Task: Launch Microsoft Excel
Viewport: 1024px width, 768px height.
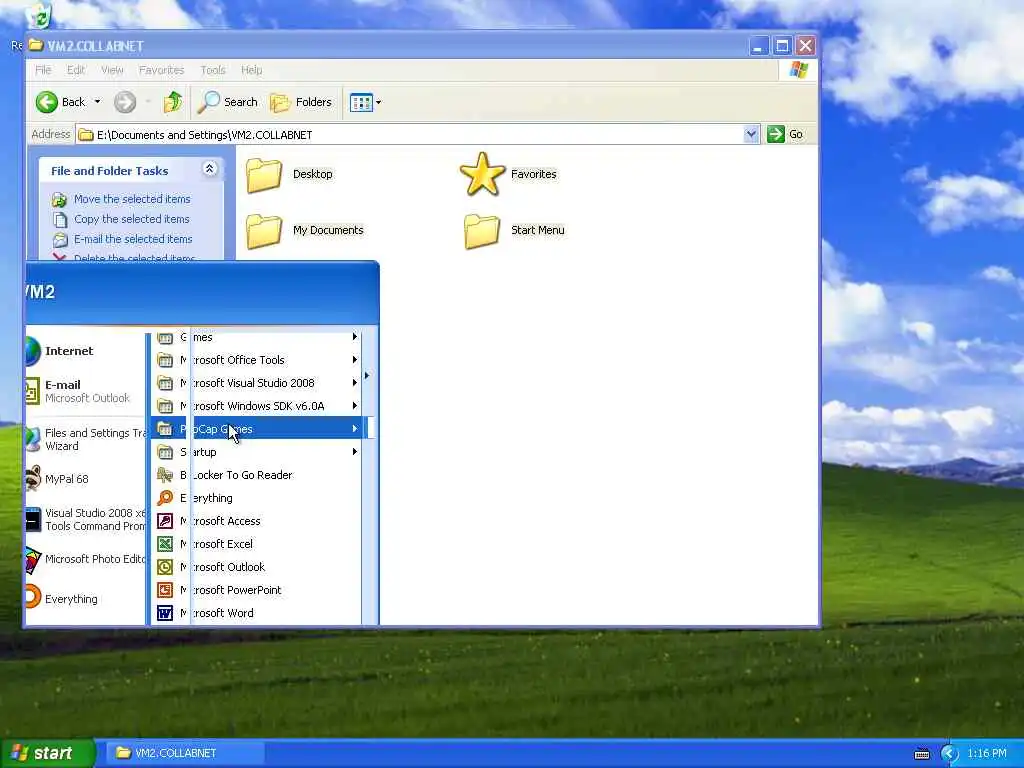Action: click(x=256, y=543)
